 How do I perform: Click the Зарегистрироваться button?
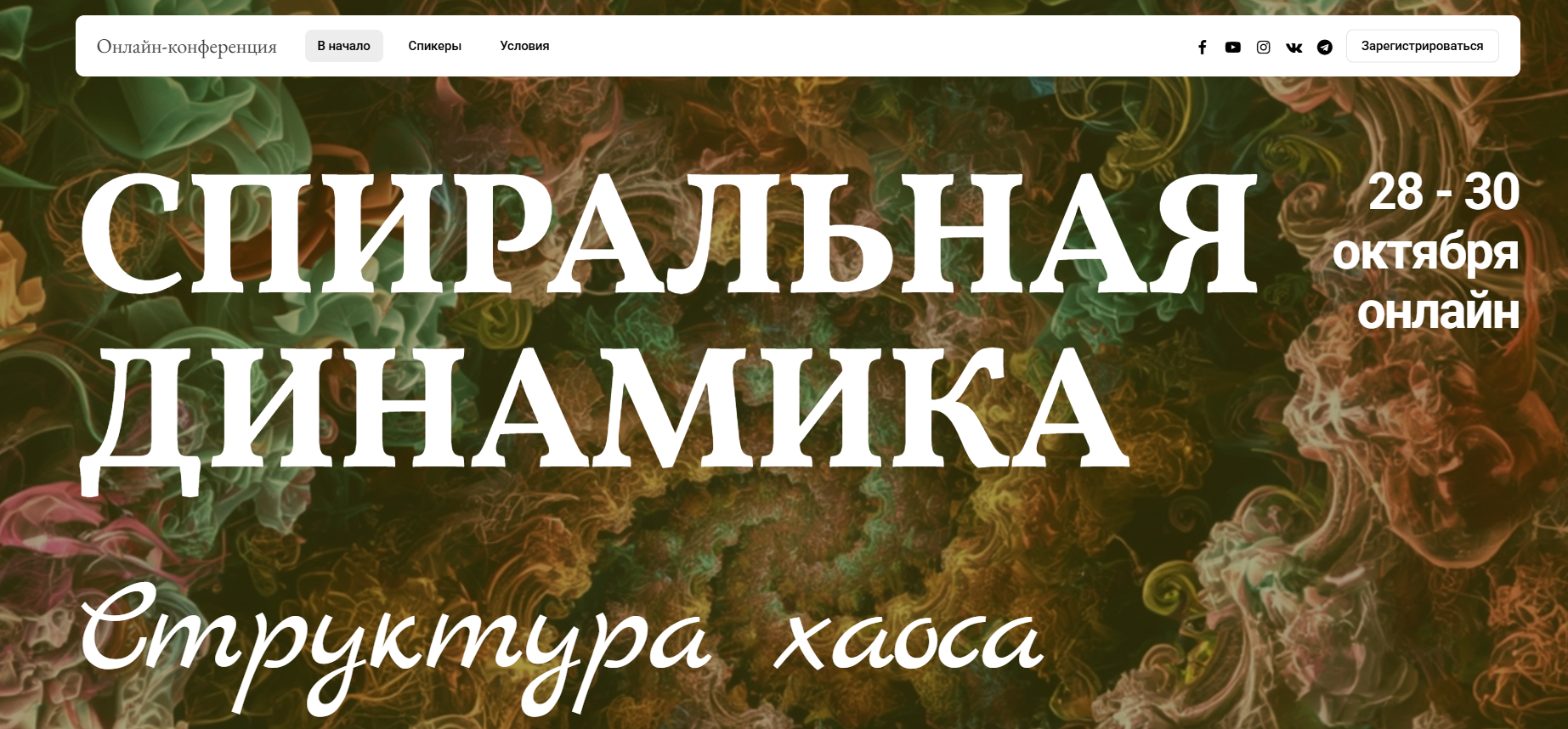pyautogui.click(x=1422, y=46)
